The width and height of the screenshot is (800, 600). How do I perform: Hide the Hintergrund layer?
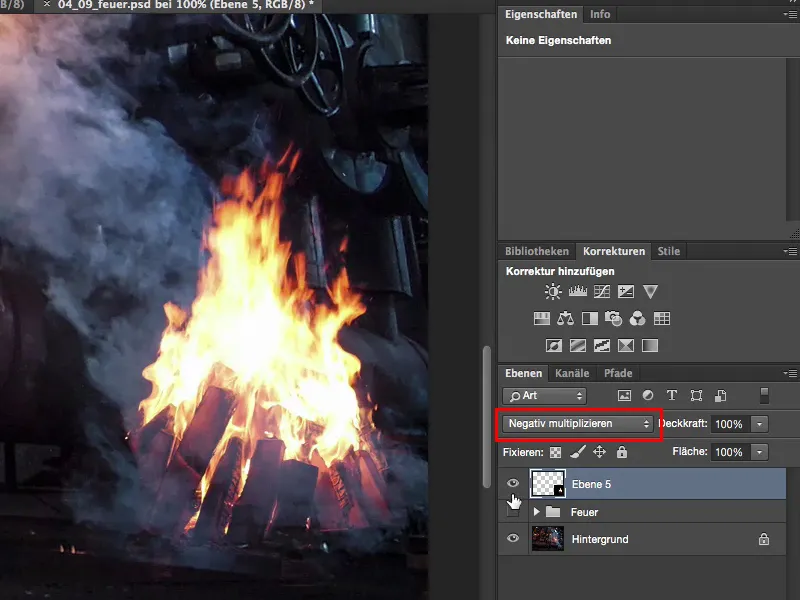click(513, 538)
